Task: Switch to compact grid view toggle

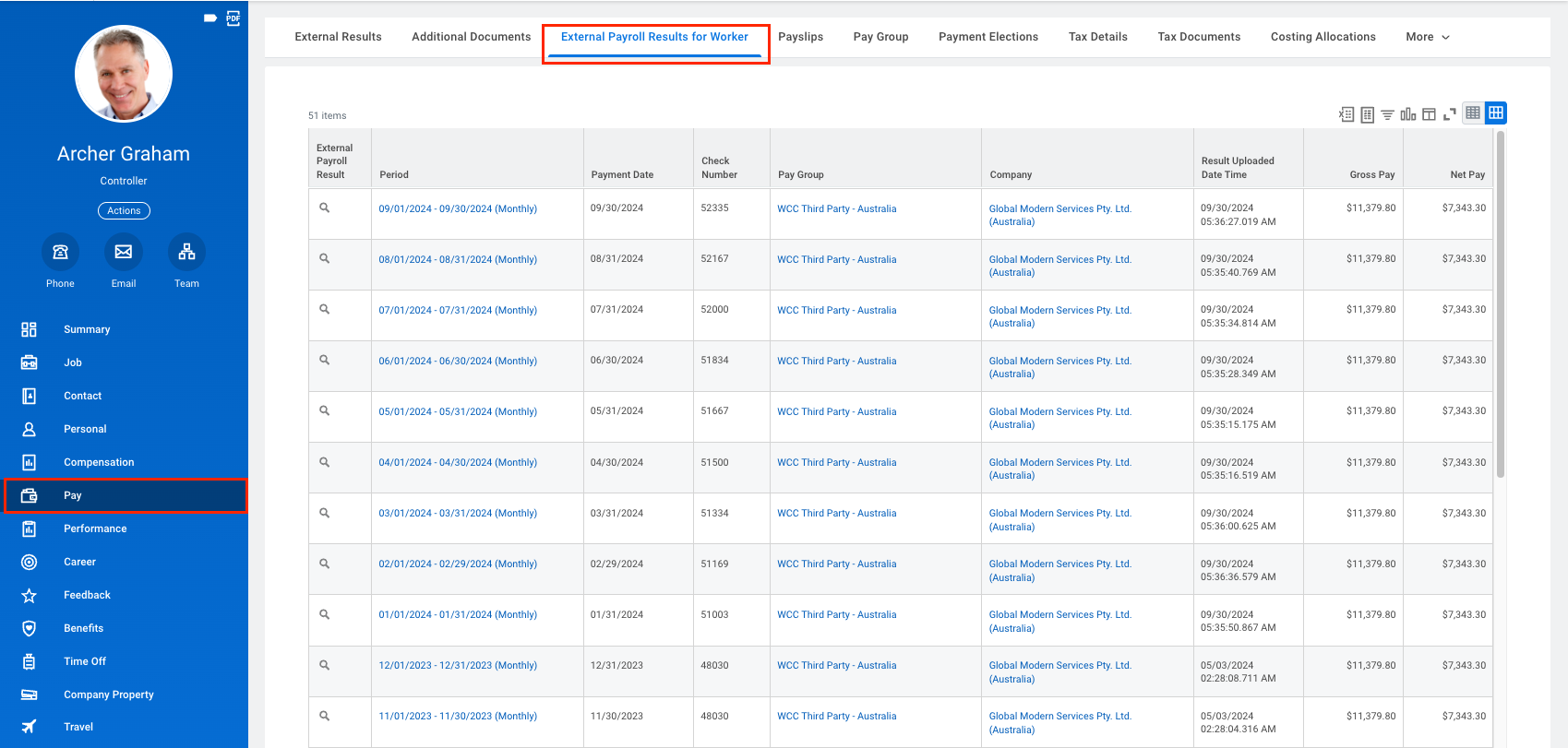Action: coord(1473,113)
